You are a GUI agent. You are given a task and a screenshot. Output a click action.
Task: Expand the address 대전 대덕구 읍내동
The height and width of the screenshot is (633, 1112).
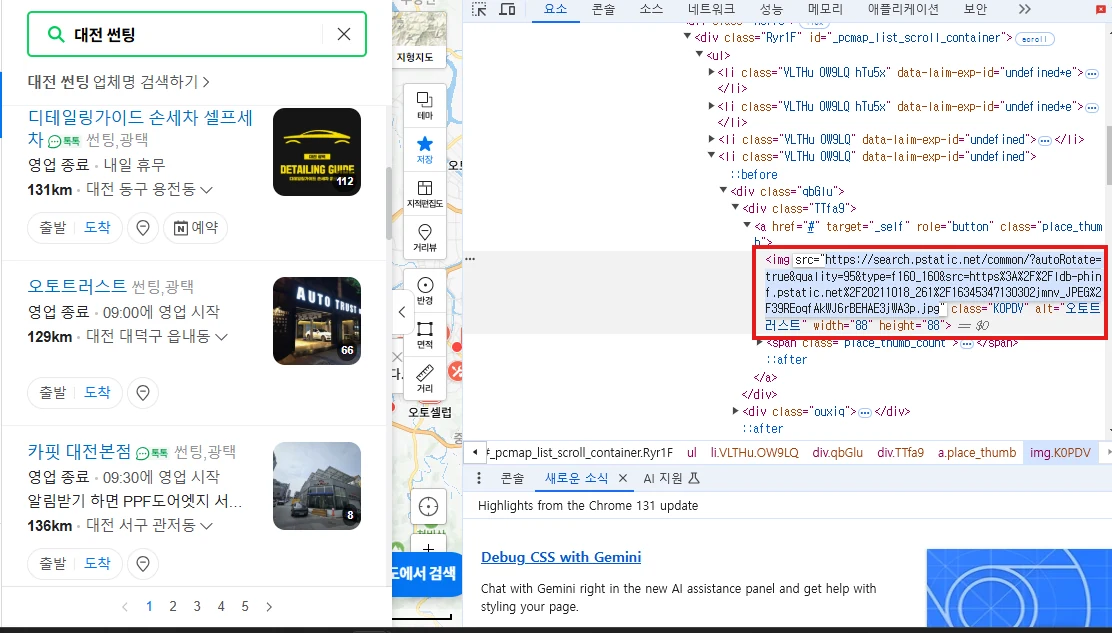click(x=221, y=337)
